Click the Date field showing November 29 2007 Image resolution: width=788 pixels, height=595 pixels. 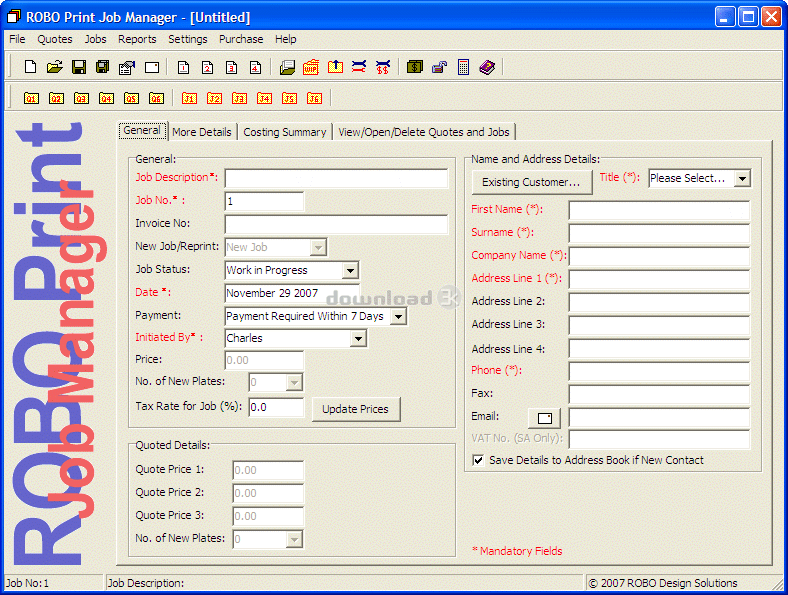(292, 293)
